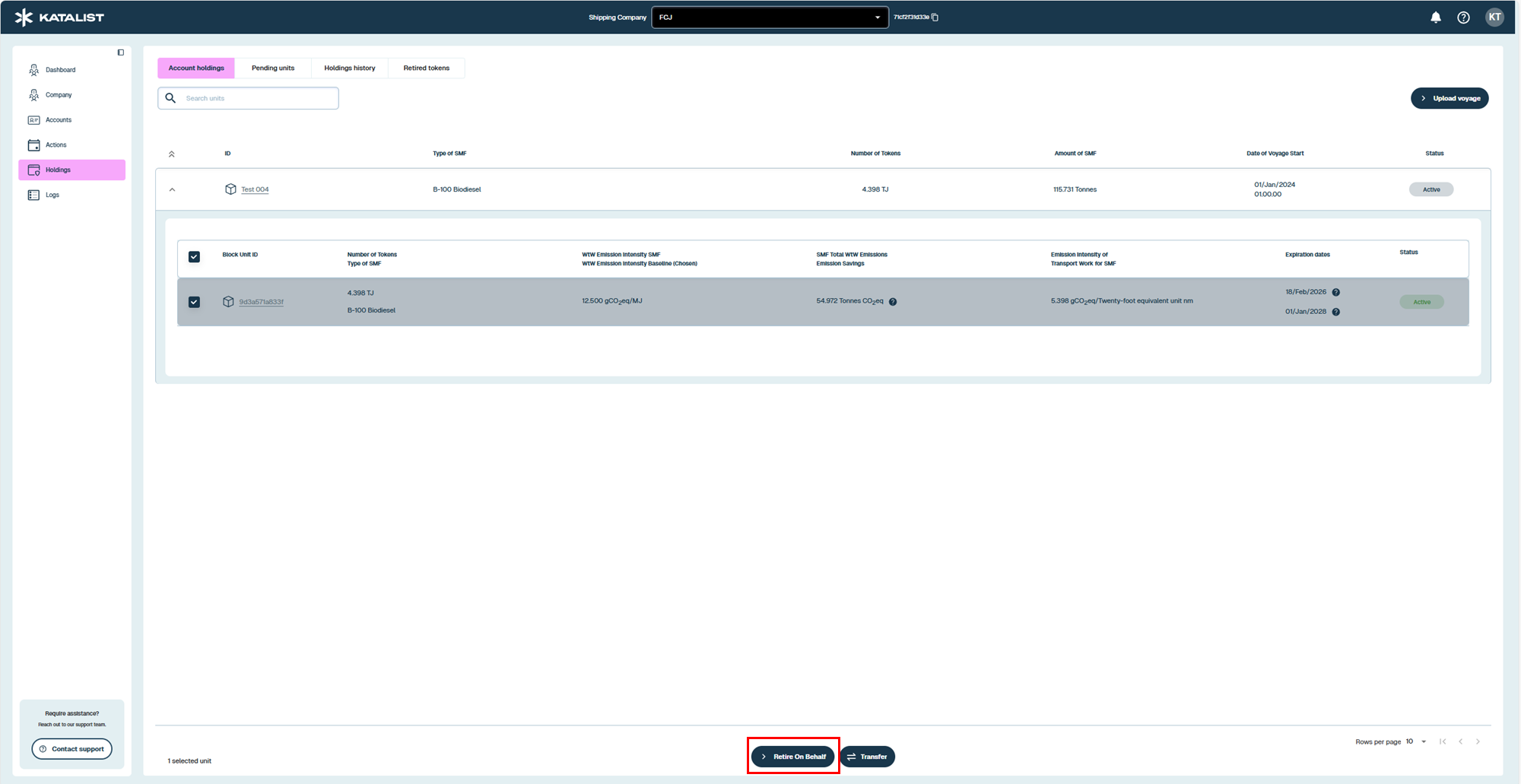This screenshot has width=1521, height=784.
Task: Switch to the Retired tokens tab
Action: click(426, 68)
